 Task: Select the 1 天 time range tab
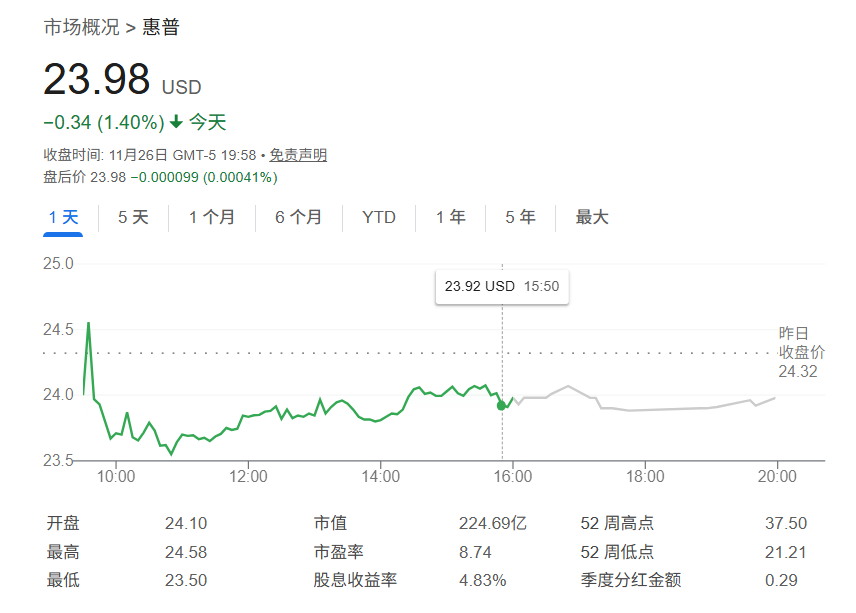63,217
